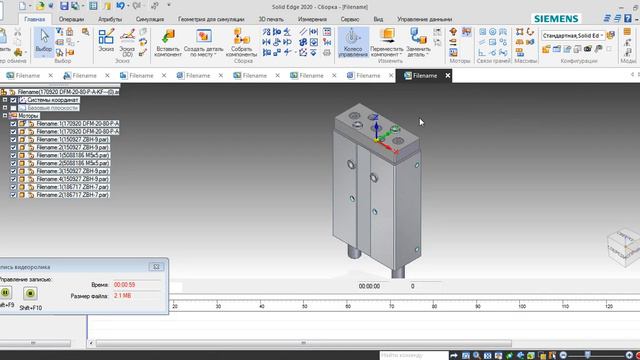This screenshot has height=360, width=640.
Task: Open the Выбор dropdown arrow
Action: point(44,55)
